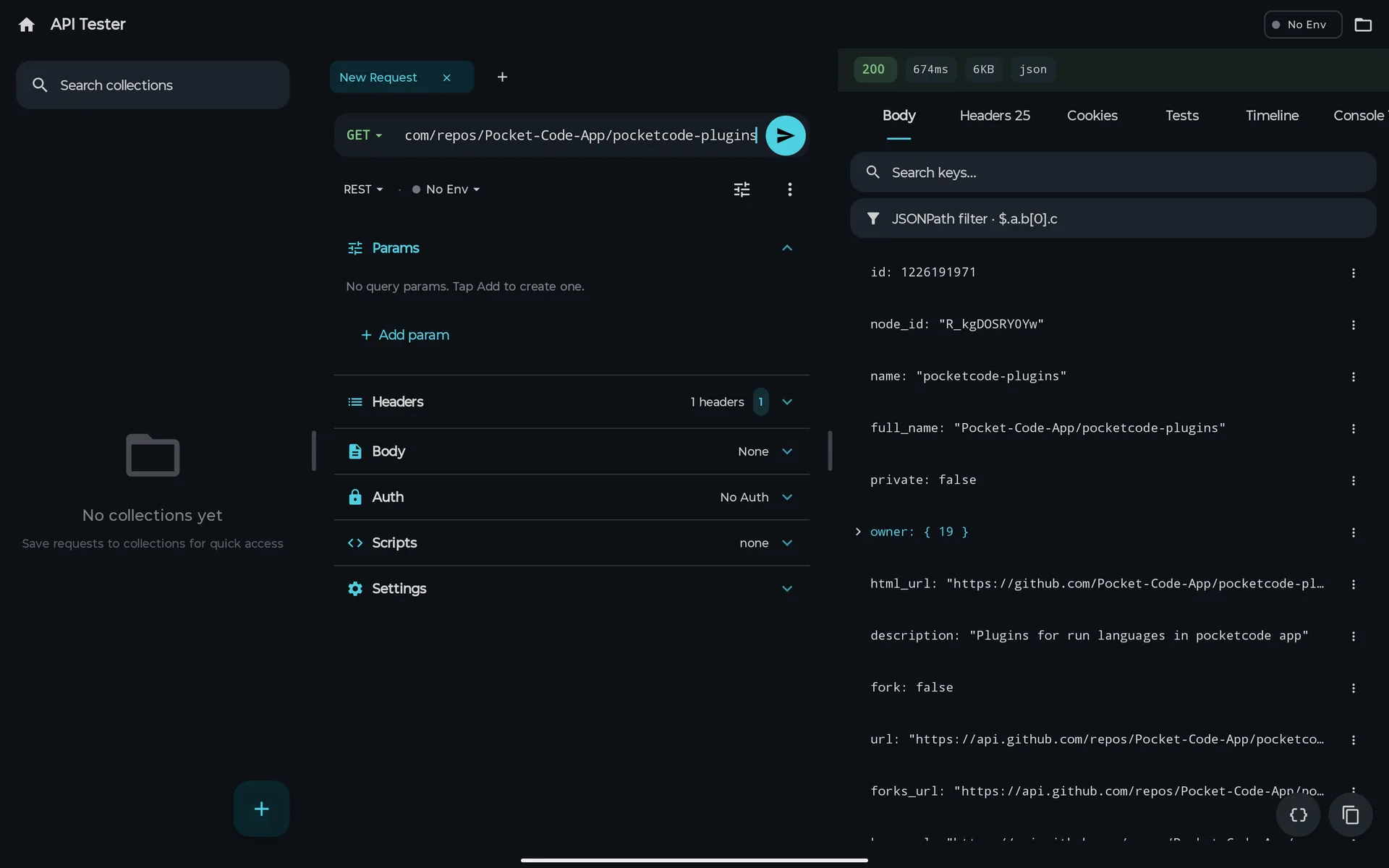
Task: Click the forks_url row text
Action: pyautogui.click(x=1097, y=791)
